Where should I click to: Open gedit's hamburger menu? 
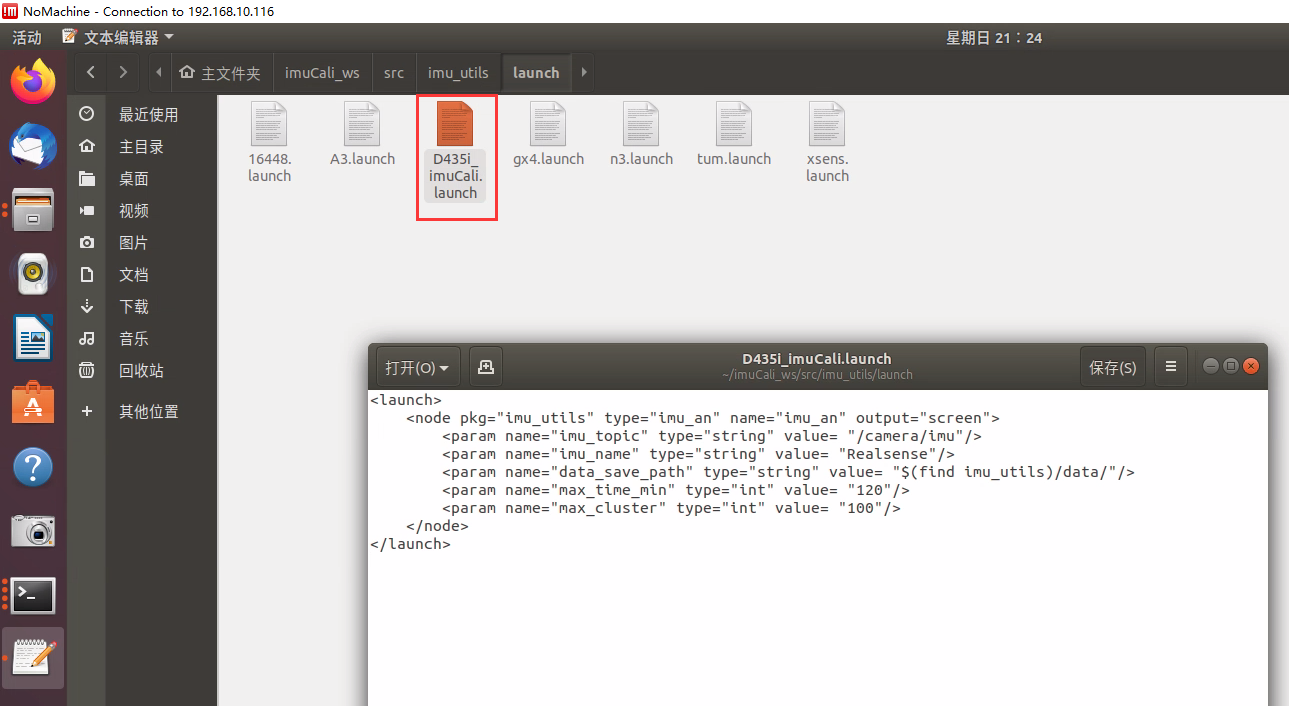[1170, 366]
